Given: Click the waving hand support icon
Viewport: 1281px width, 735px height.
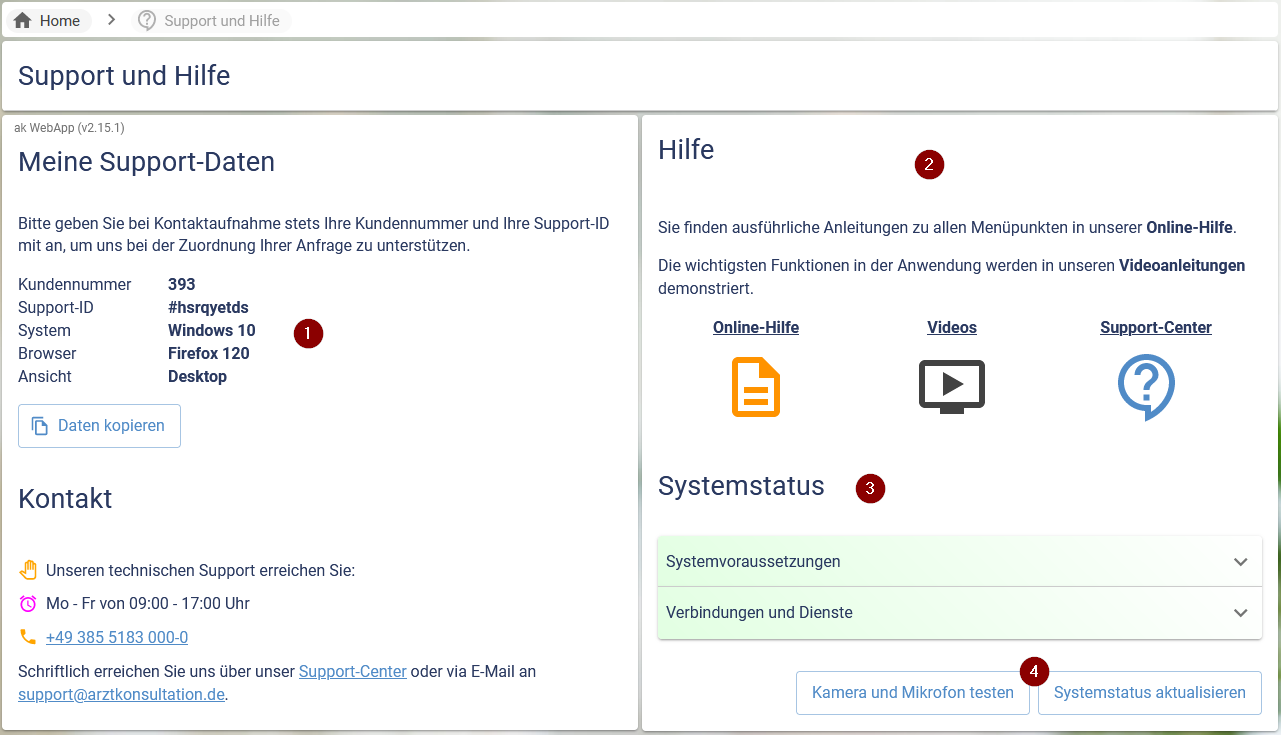Looking at the screenshot, I should coord(28,571).
